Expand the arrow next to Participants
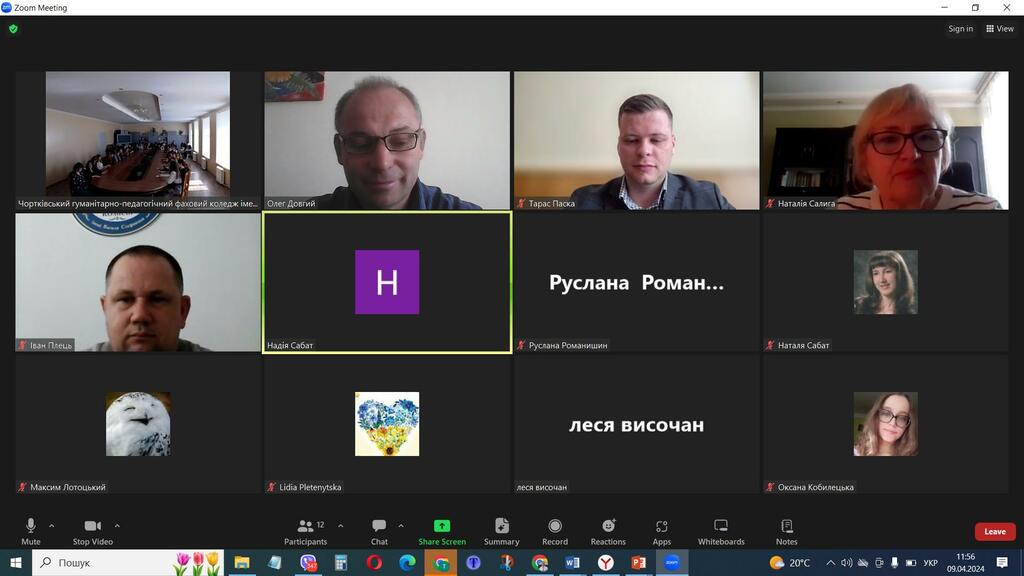This screenshot has height=576, width=1024. coord(341,525)
